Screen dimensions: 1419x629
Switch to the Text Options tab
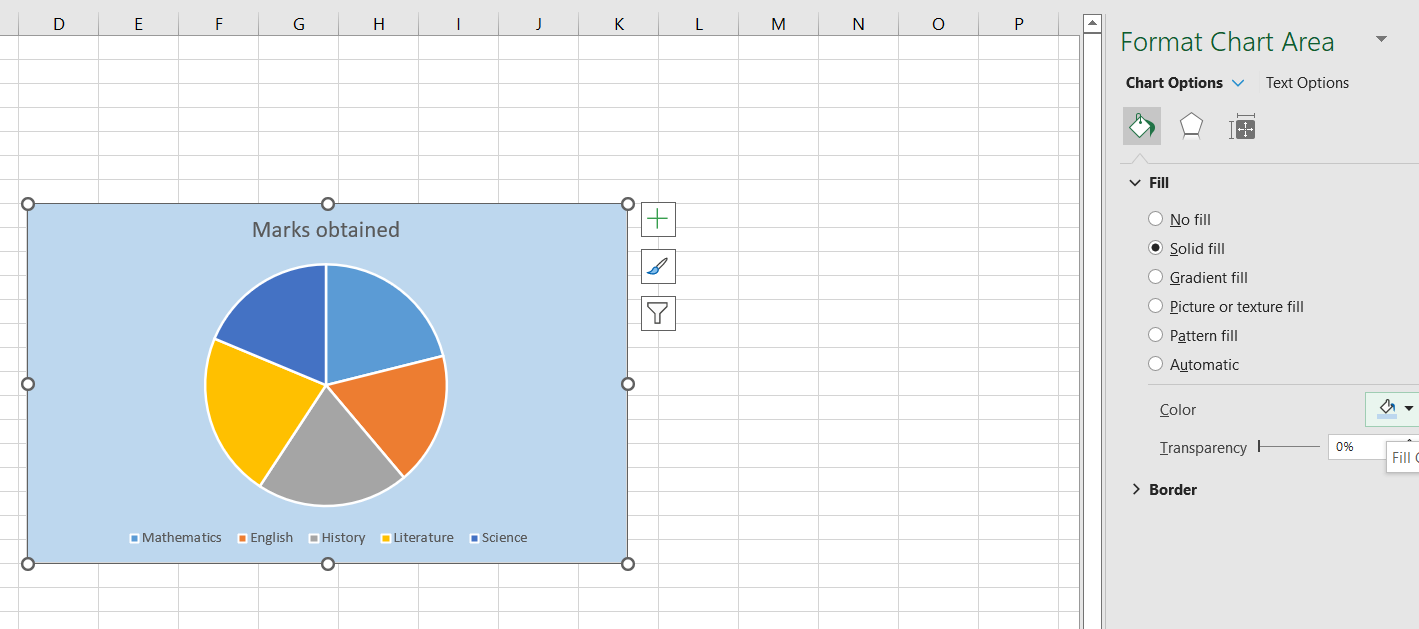(1306, 82)
